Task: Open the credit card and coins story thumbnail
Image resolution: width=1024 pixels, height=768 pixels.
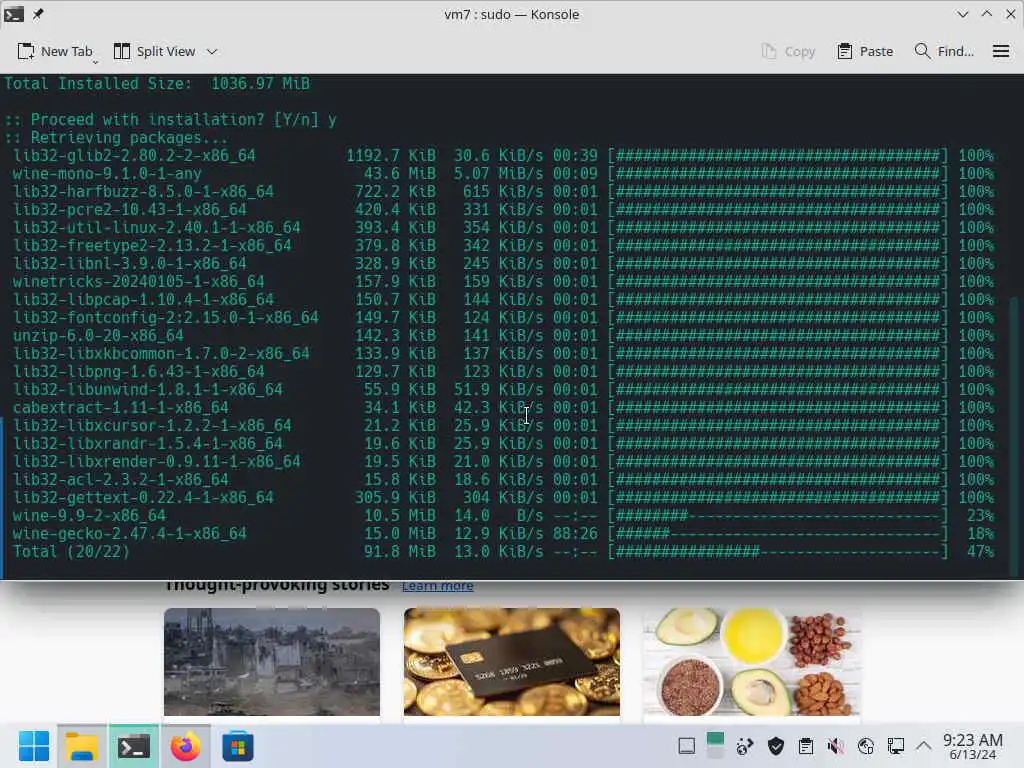Action: tap(512, 662)
